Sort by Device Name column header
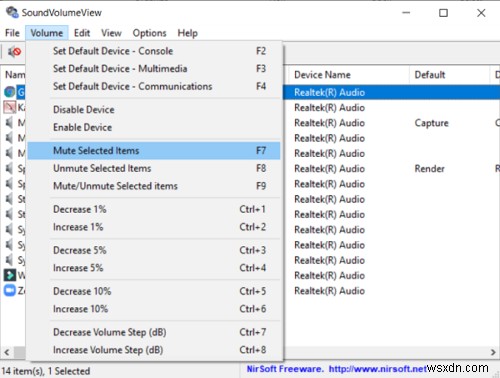This screenshot has height=378, width=500. click(x=348, y=75)
